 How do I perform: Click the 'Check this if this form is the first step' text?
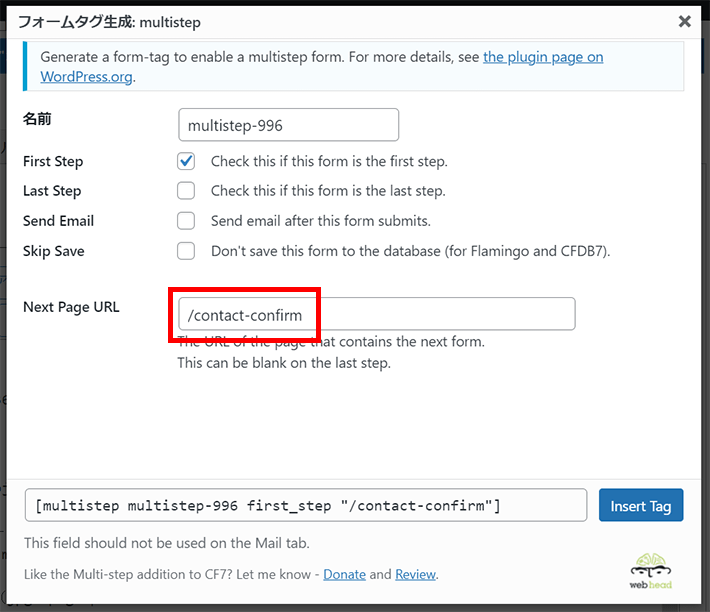[329, 162]
